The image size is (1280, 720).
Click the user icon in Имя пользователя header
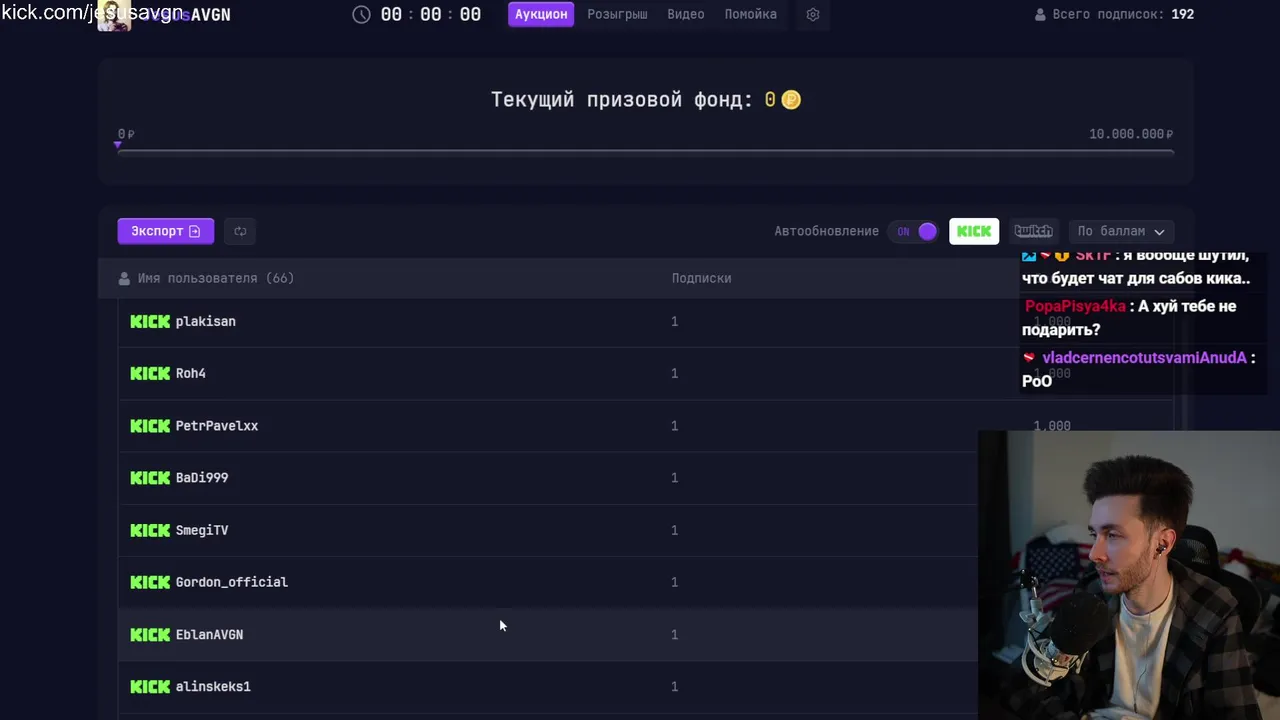point(125,278)
